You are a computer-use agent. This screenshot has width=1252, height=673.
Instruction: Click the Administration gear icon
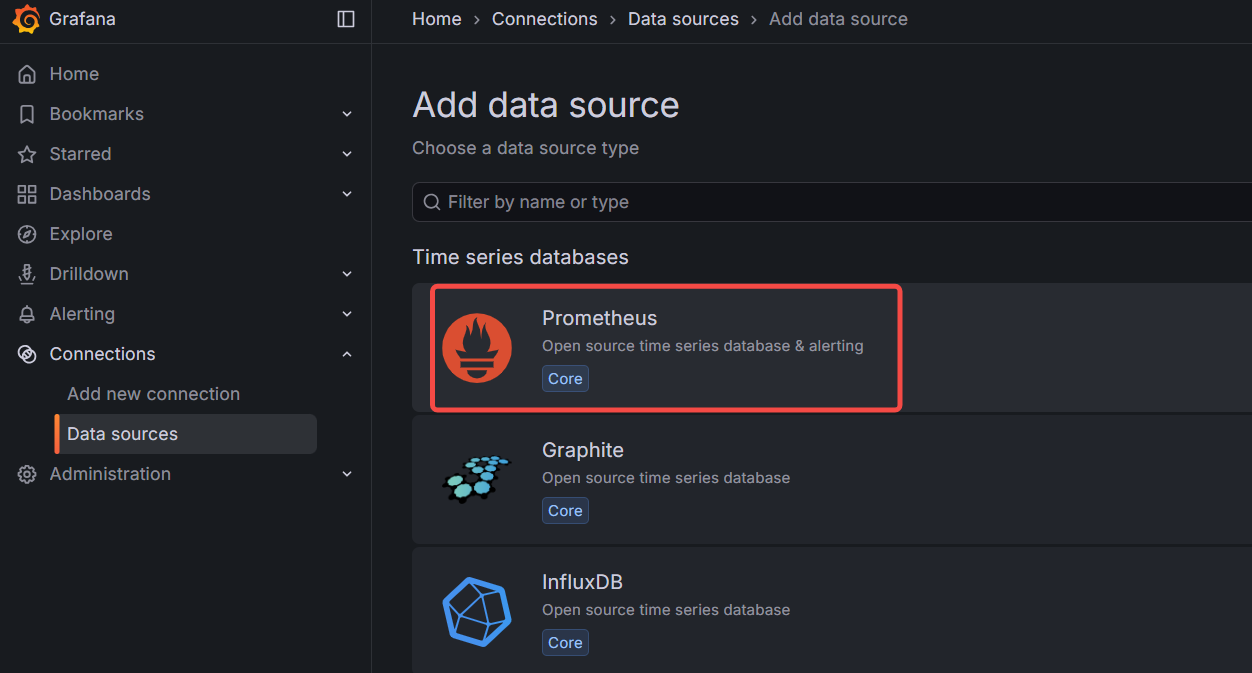click(27, 474)
